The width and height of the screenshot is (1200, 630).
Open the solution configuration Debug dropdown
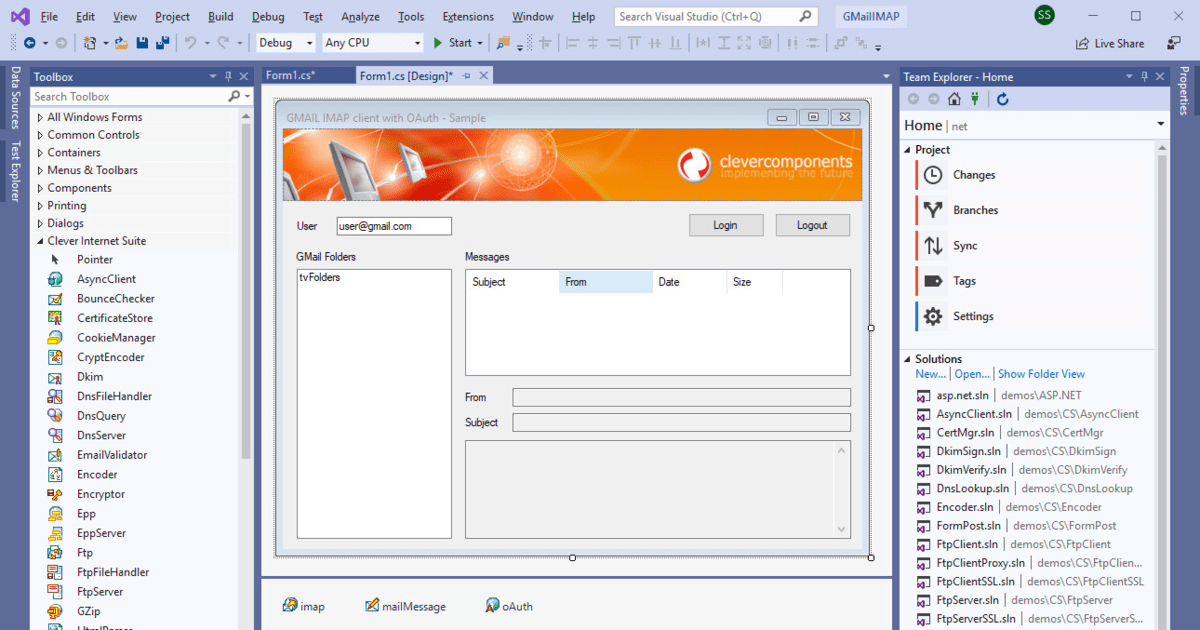pyautogui.click(x=283, y=43)
